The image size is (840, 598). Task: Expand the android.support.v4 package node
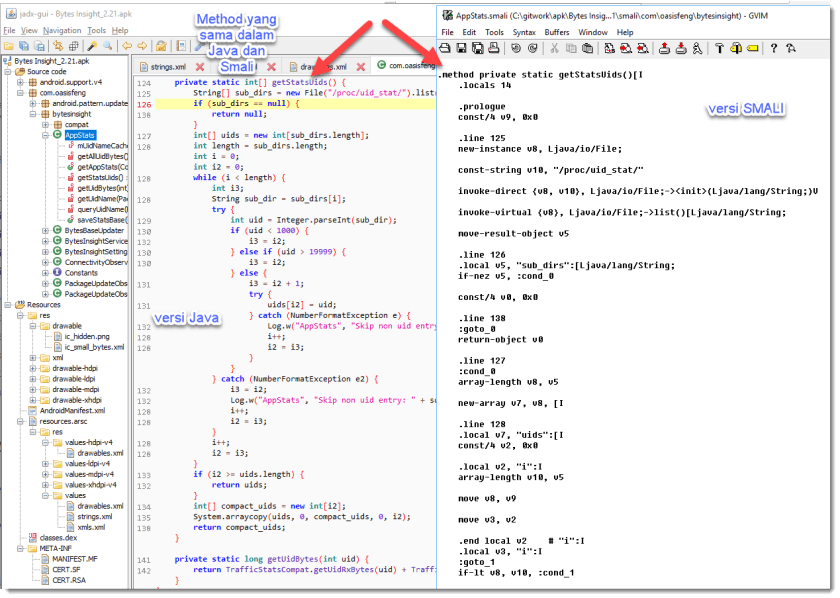tap(19, 81)
